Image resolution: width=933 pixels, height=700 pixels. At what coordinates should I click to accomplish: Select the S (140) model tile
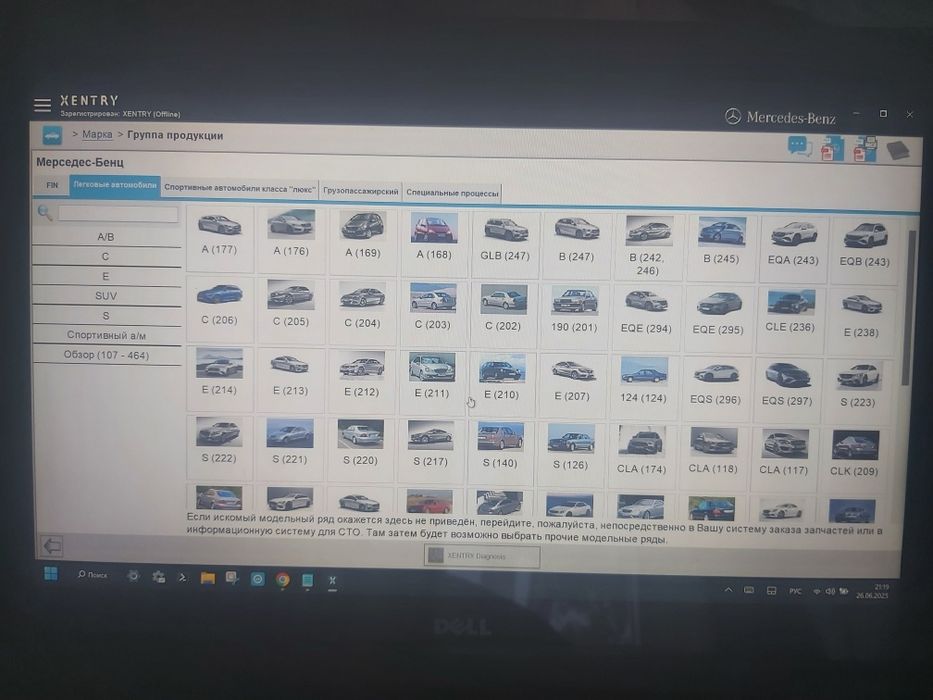pos(500,452)
